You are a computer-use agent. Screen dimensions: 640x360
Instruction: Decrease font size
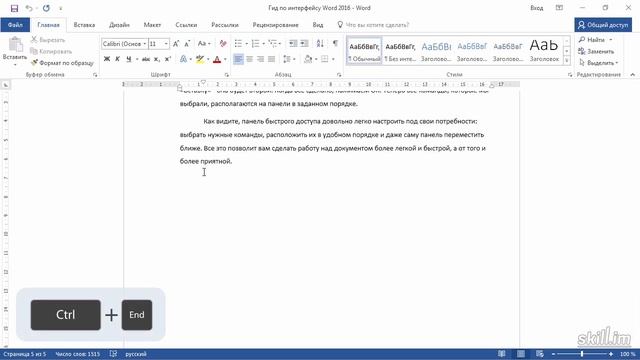click(x=187, y=44)
